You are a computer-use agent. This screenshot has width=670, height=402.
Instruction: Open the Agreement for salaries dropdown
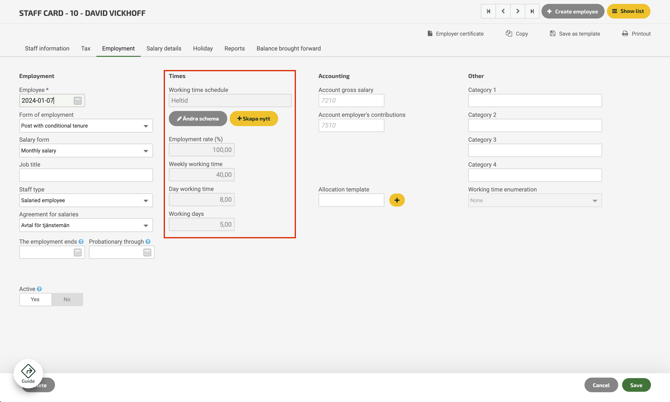click(86, 225)
